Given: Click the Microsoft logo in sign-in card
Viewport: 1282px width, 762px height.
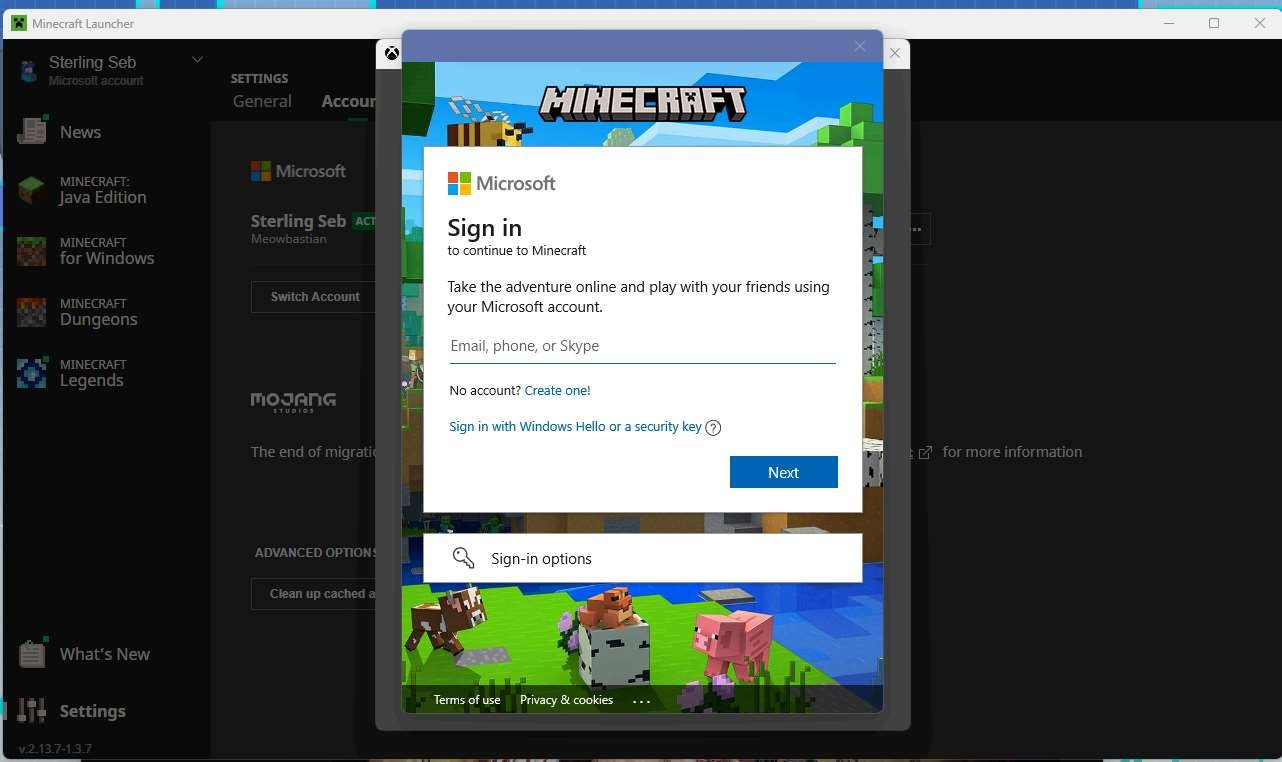Looking at the screenshot, I should (x=501, y=183).
